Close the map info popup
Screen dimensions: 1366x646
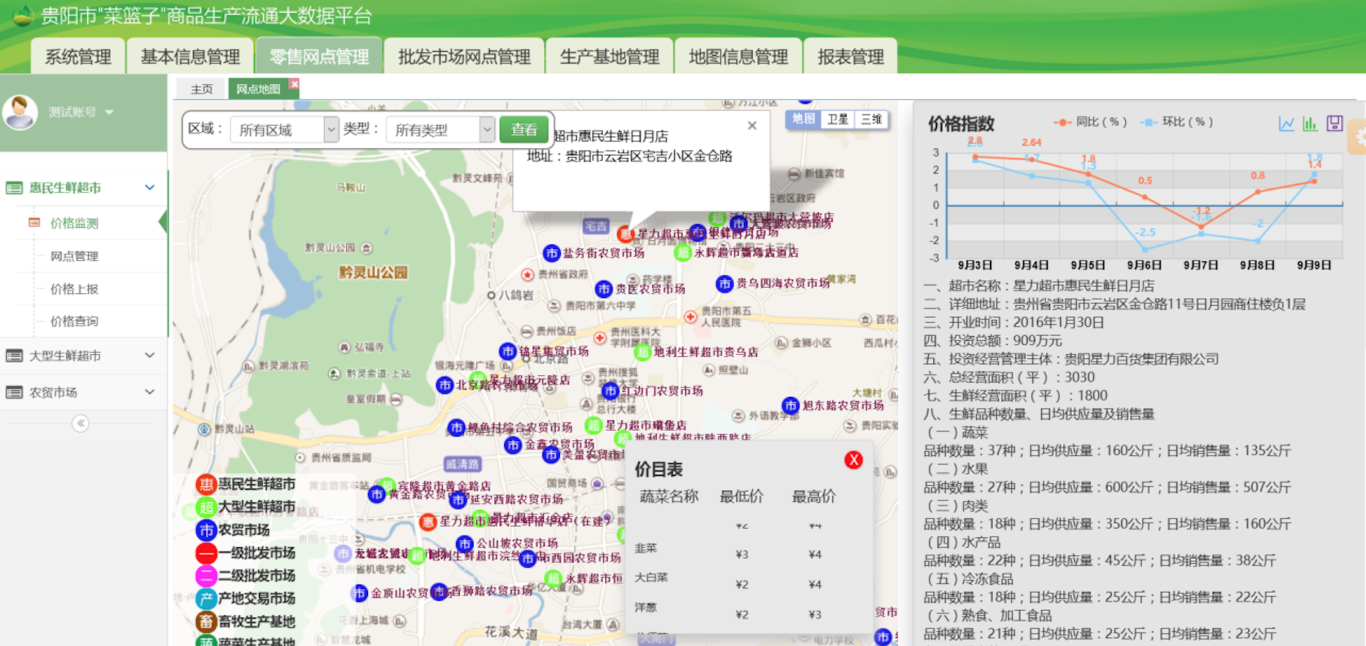752,126
